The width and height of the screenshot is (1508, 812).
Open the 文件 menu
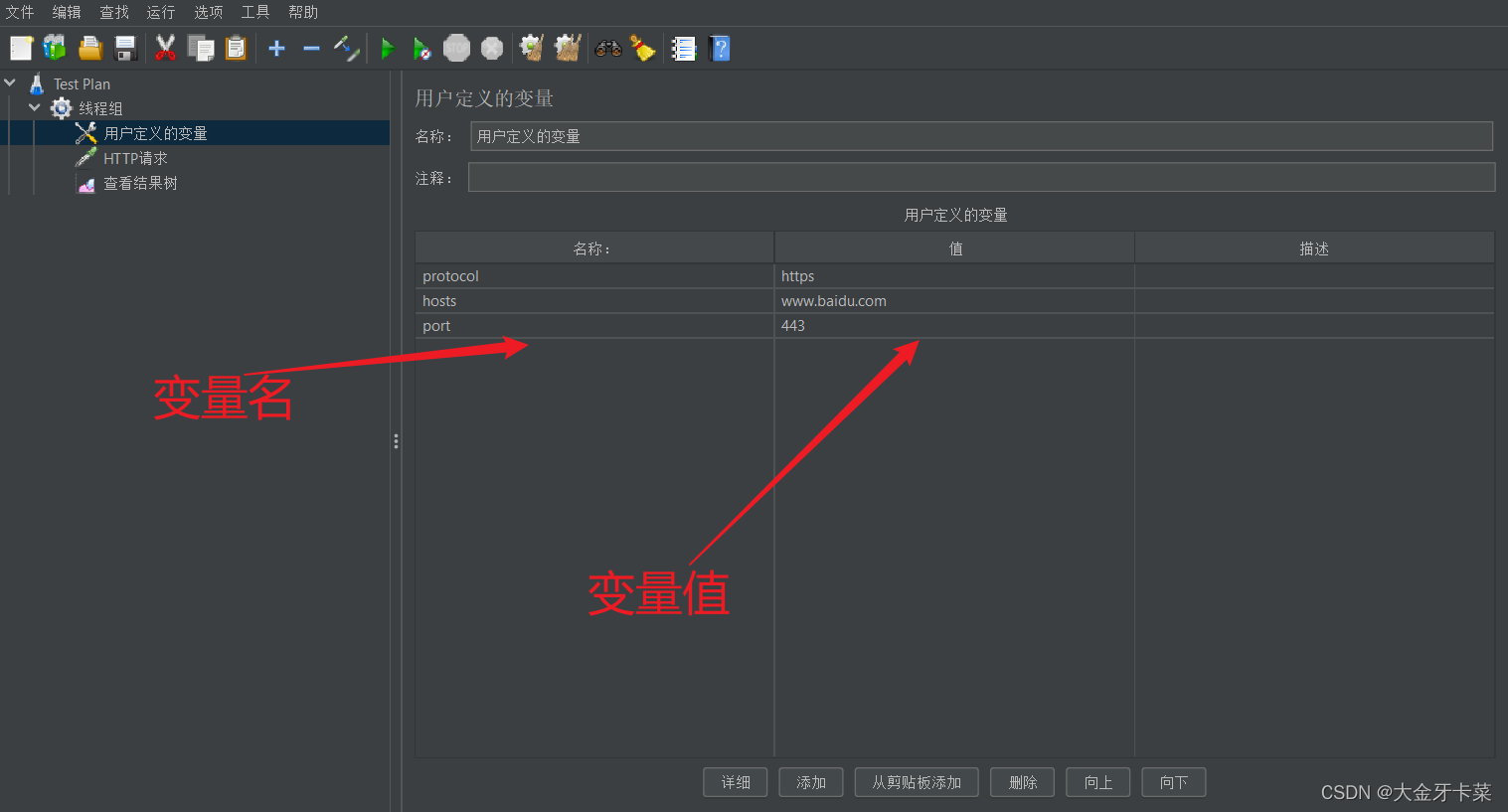[x=20, y=12]
